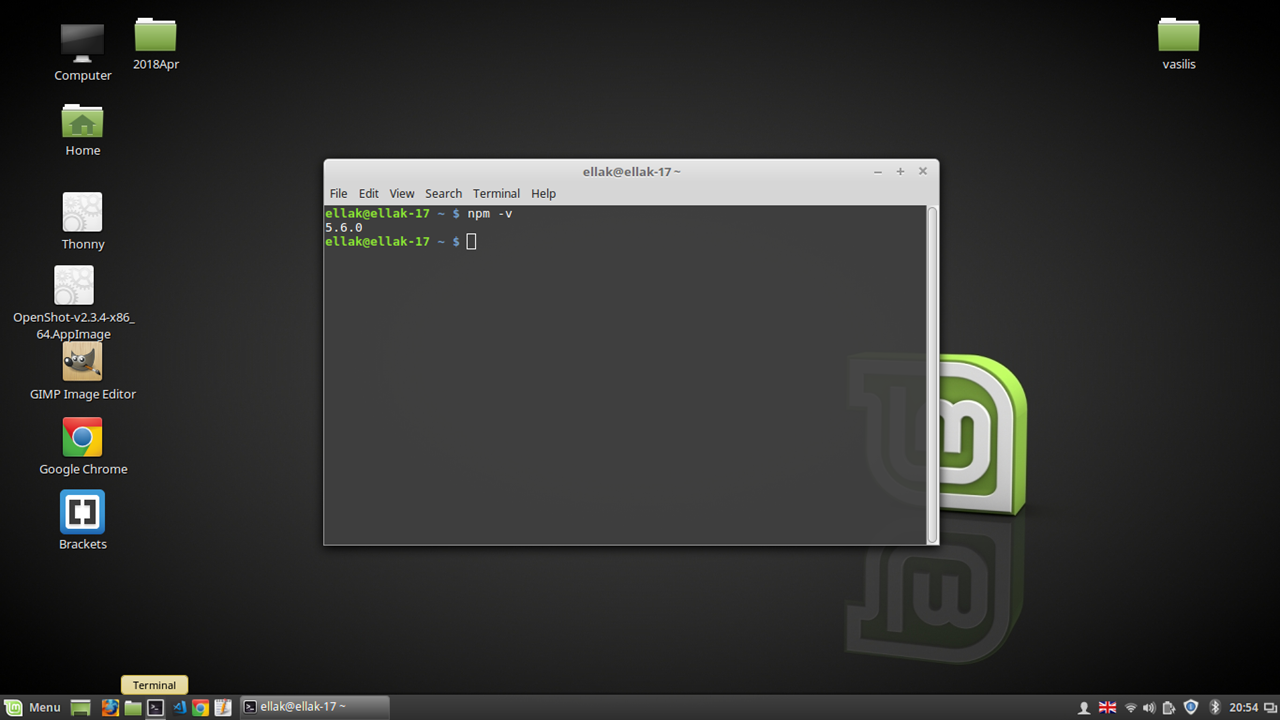
Task: Click the Terminal panel launcher
Action: tap(155, 707)
